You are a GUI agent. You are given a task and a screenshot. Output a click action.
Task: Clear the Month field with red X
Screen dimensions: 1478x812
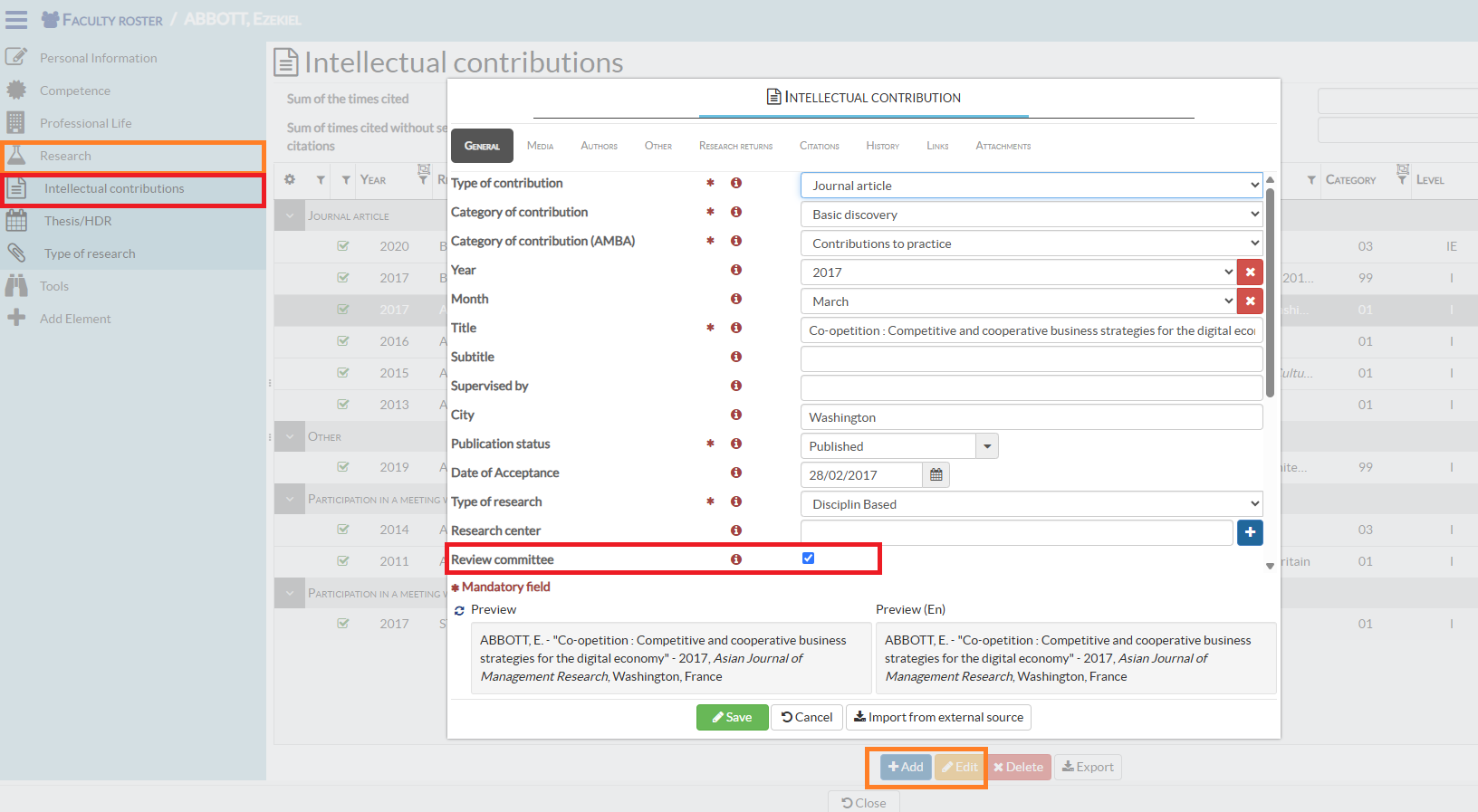click(1250, 301)
